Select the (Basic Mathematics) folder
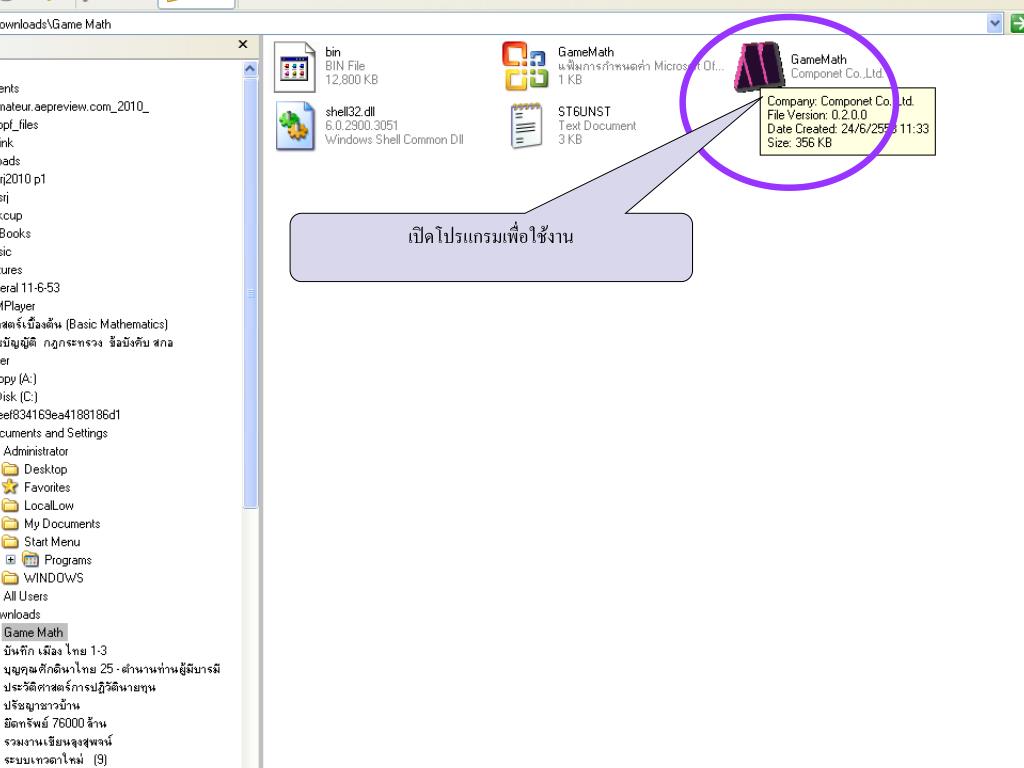 tap(84, 324)
